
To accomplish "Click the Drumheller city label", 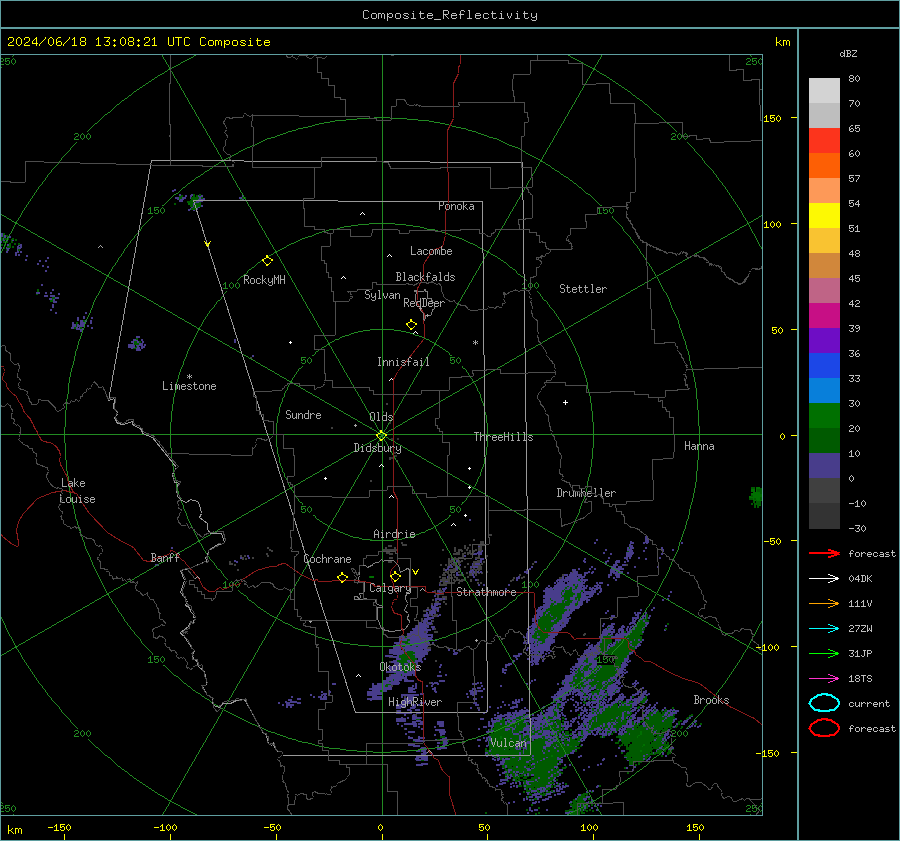I will tap(586, 493).
